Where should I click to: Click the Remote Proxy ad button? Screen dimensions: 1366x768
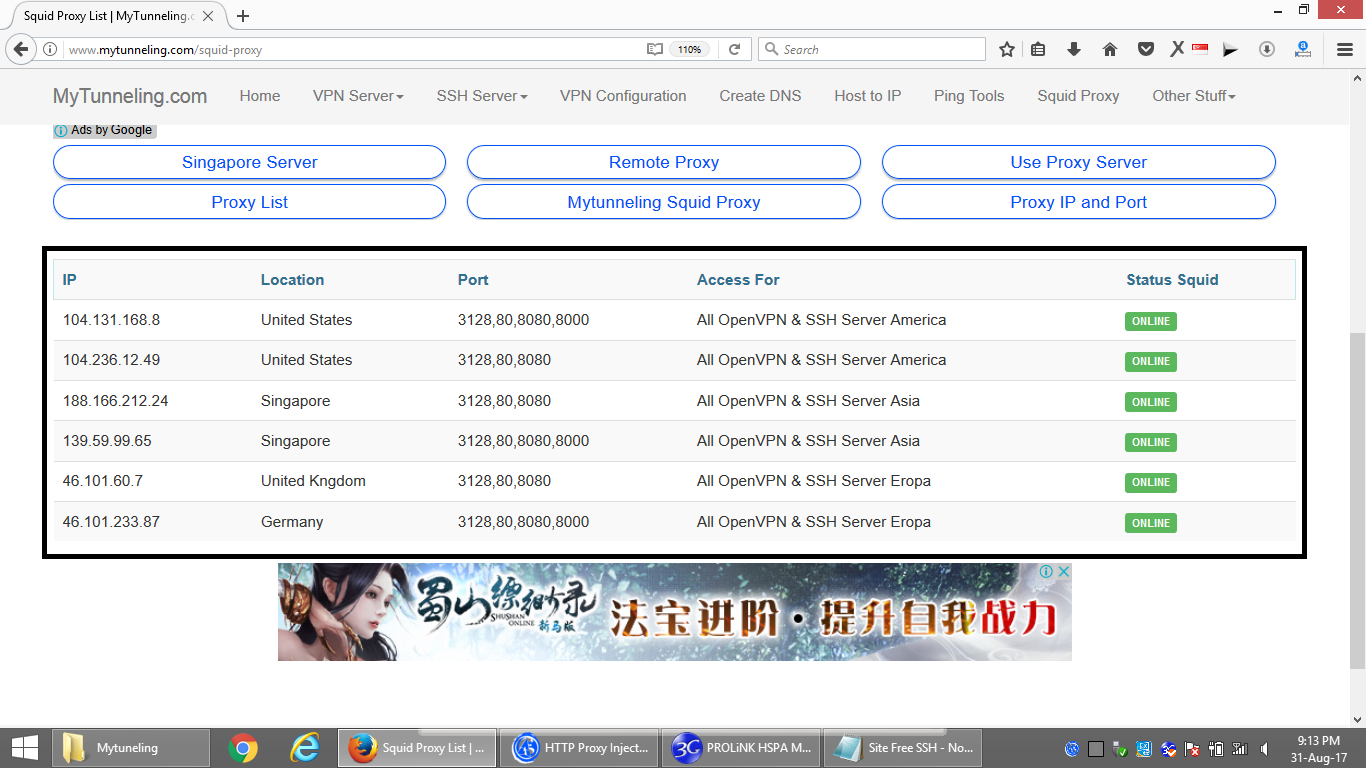664,162
